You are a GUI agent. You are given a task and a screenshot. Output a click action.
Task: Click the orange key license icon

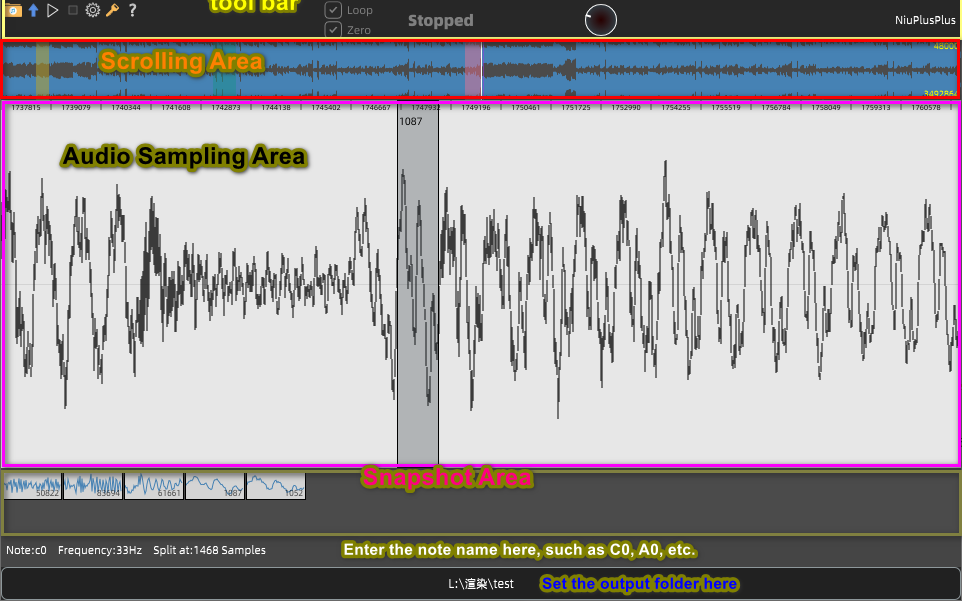coord(112,10)
